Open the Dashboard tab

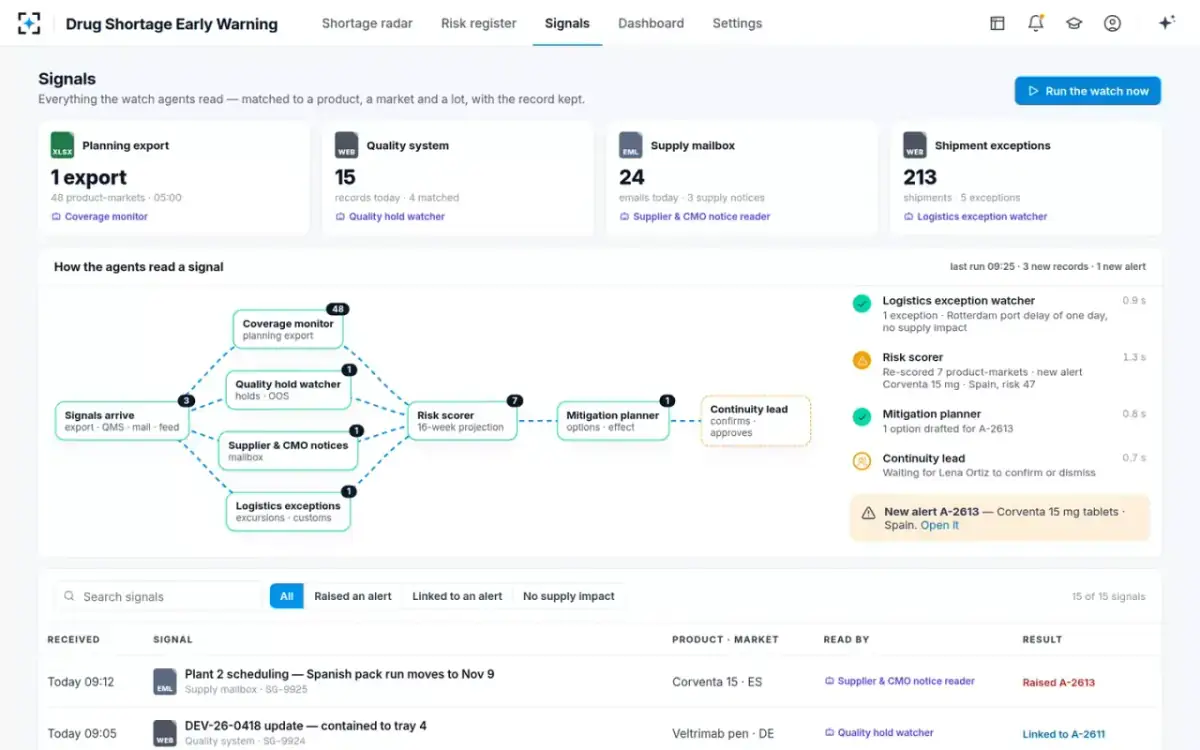pos(651,23)
